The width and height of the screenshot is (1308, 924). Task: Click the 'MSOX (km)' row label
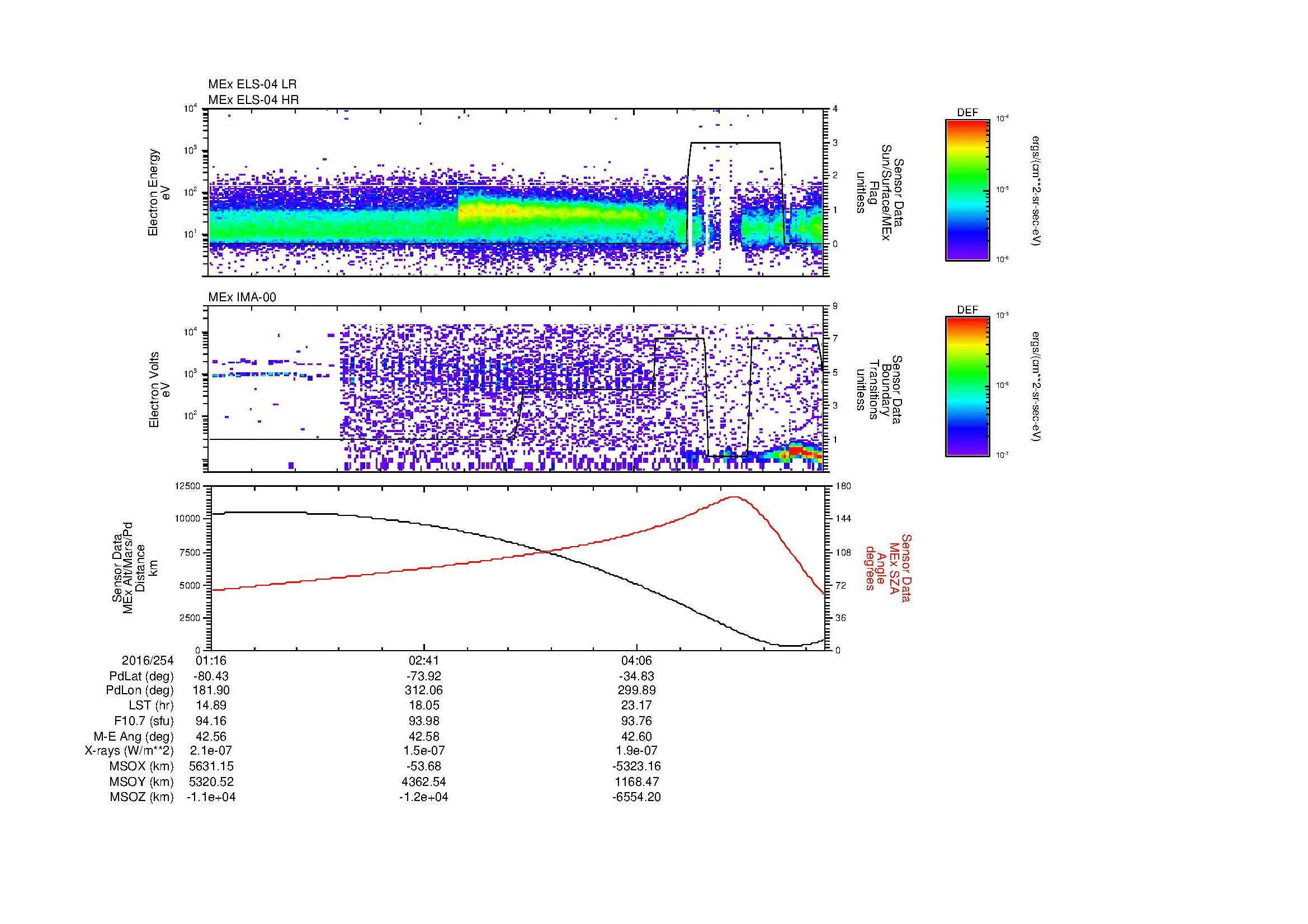(x=141, y=766)
